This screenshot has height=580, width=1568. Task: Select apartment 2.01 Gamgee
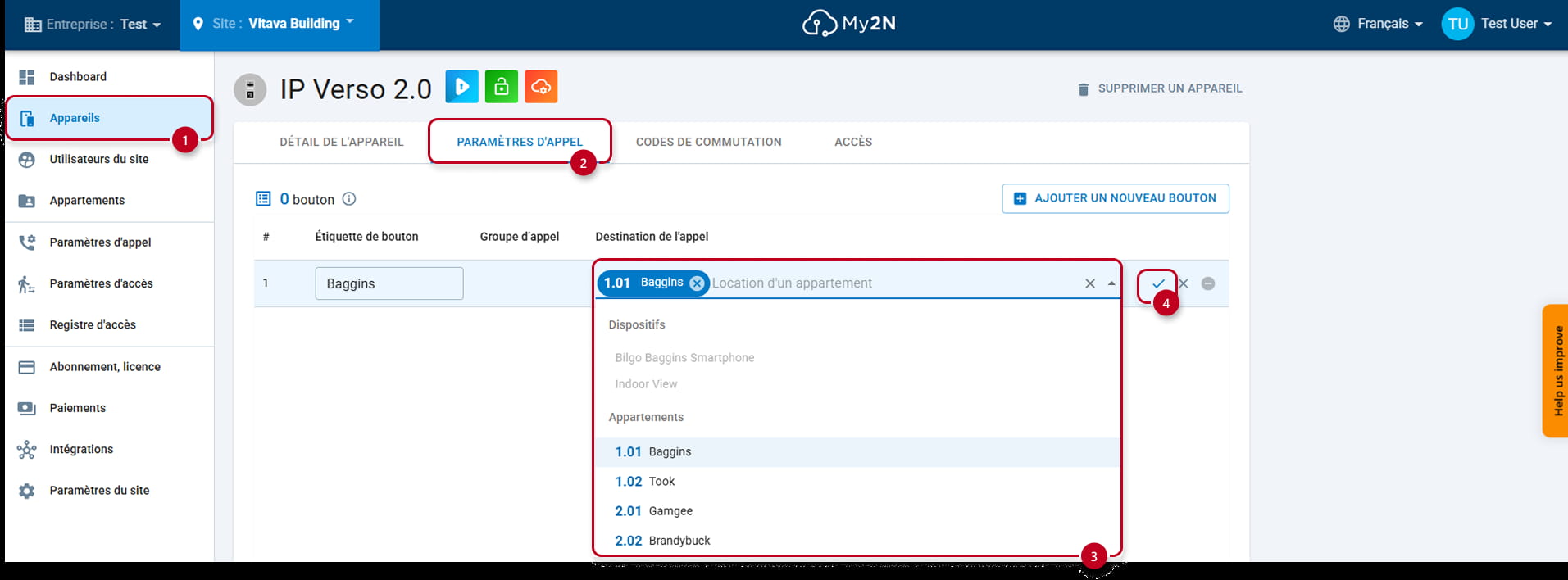click(x=857, y=511)
